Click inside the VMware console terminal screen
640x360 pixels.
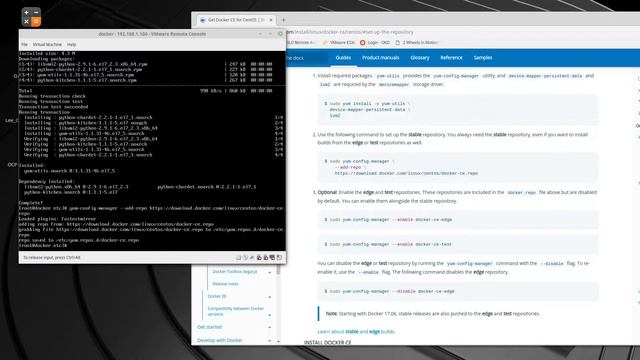pos(152,150)
